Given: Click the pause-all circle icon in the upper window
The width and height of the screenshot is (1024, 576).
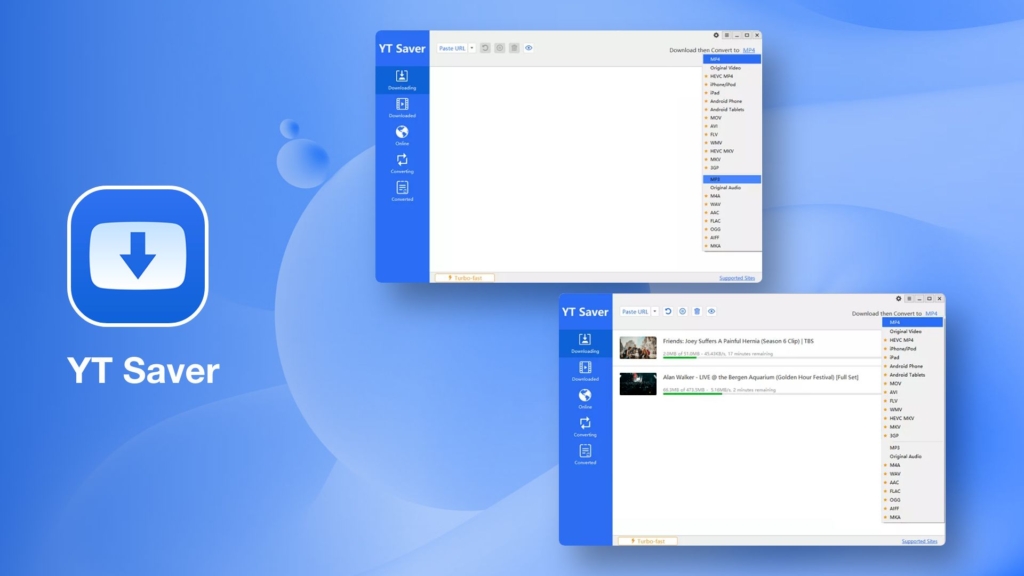Looking at the screenshot, I should click(500, 48).
